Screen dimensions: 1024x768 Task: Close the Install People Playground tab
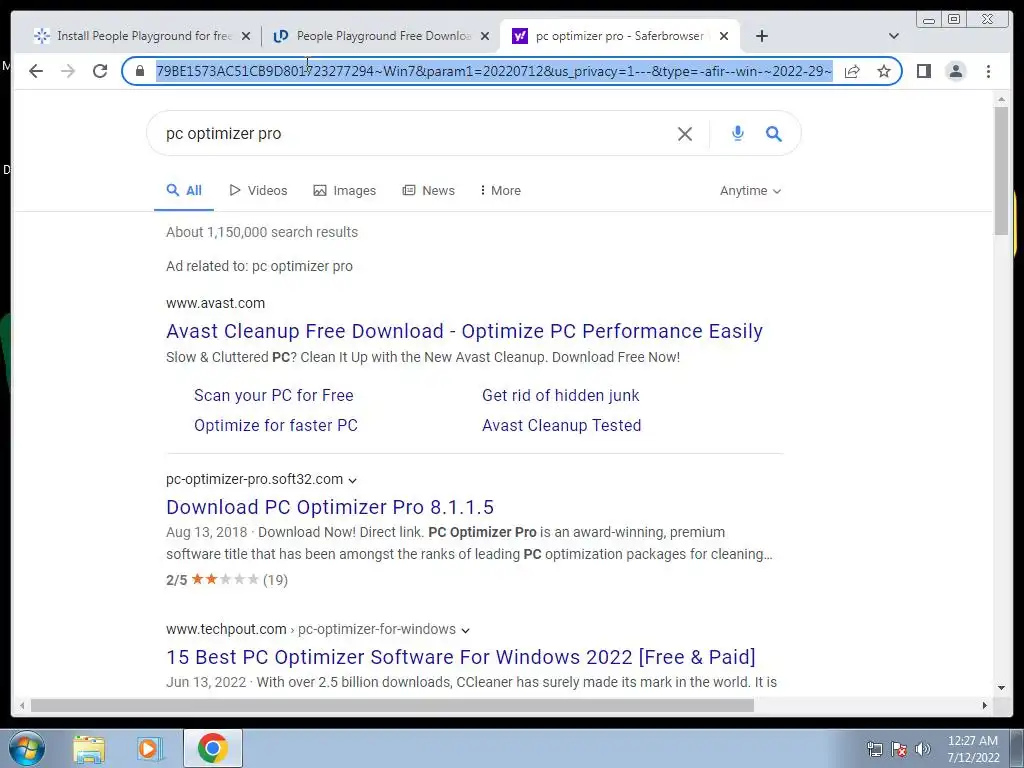click(246, 36)
